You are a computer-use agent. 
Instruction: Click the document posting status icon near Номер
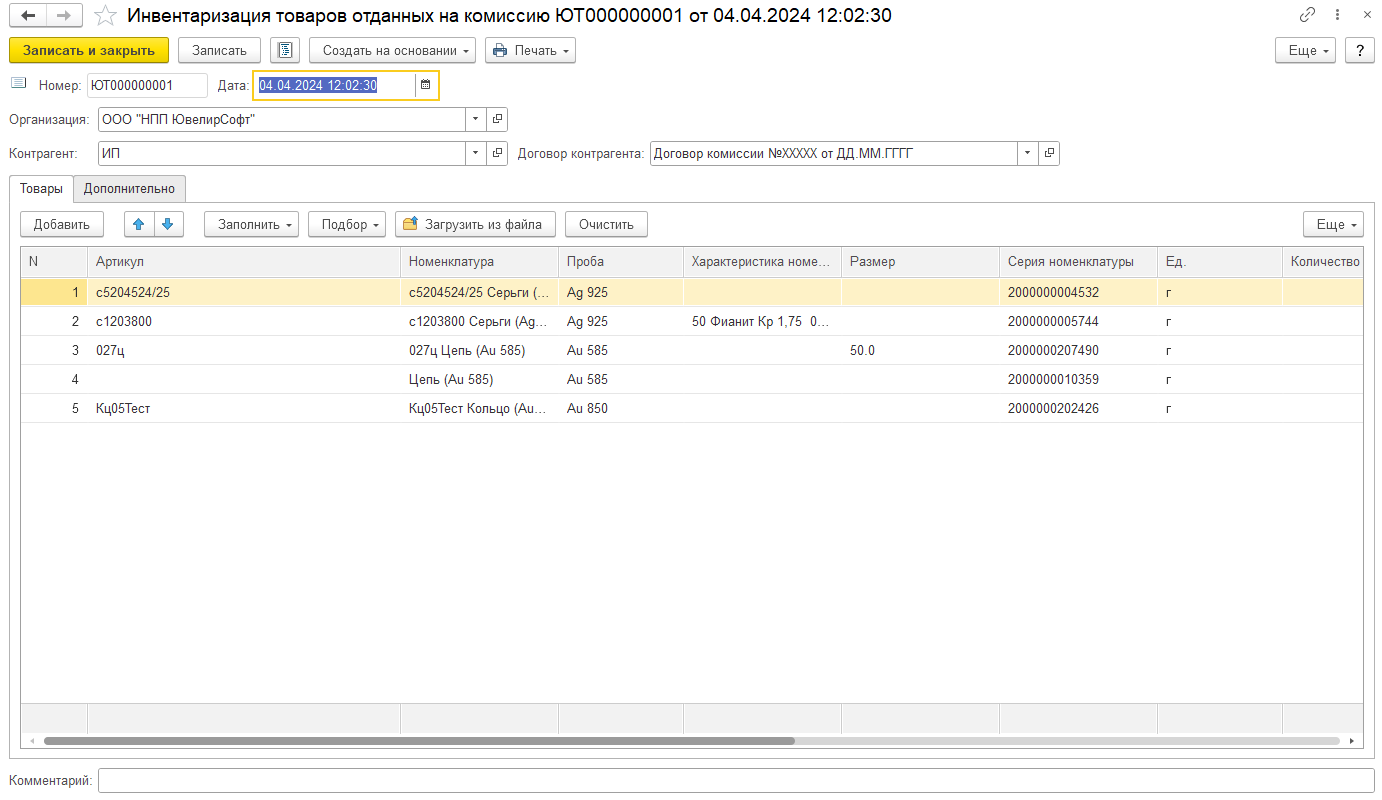(x=19, y=84)
